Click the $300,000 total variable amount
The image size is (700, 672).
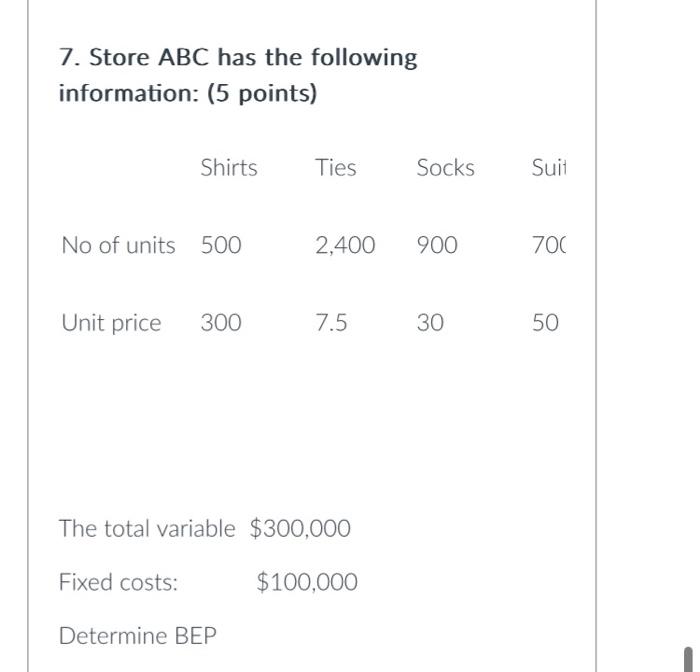[300, 529]
